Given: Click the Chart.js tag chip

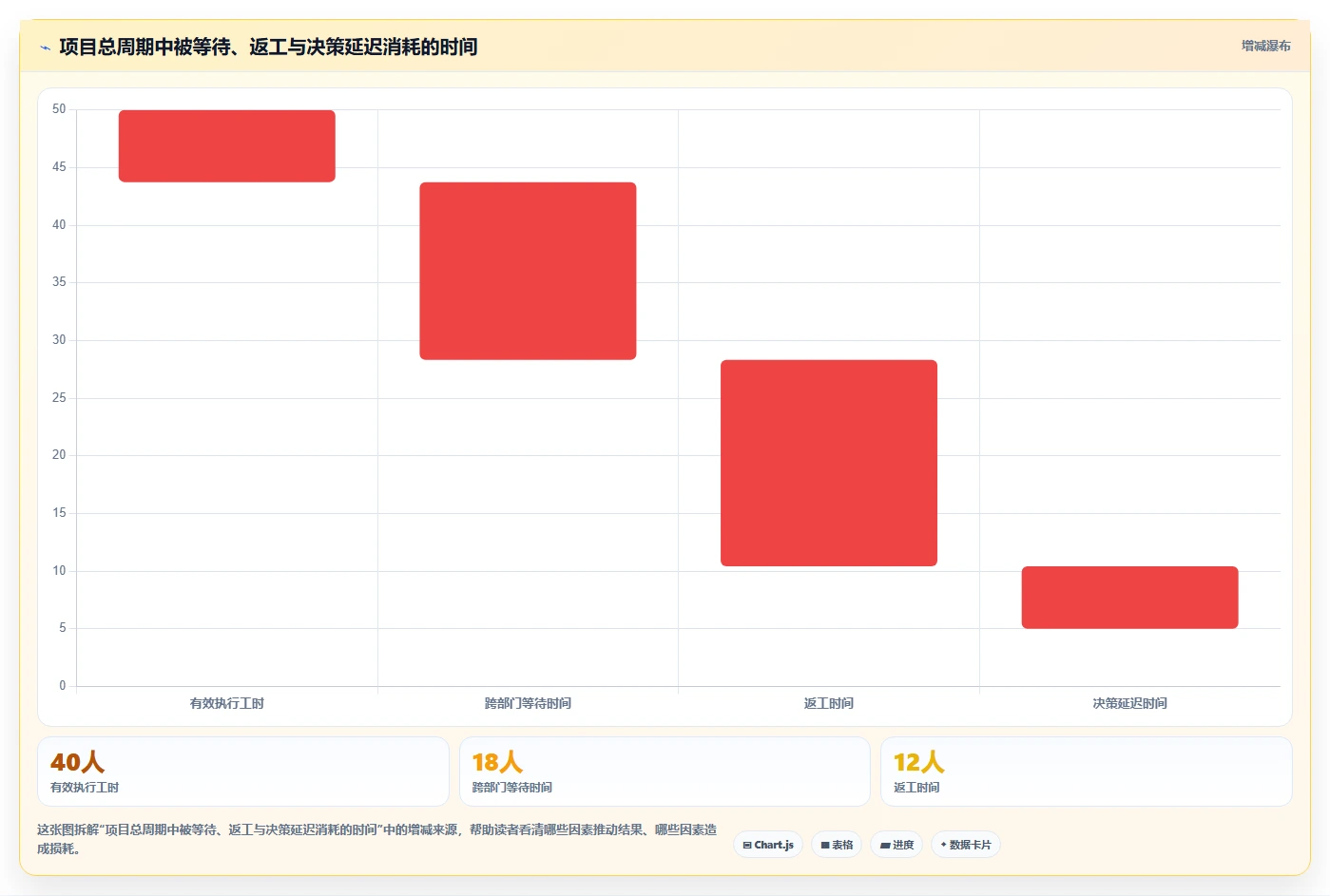Looking at the screenshot, I should tap(768, 845).
